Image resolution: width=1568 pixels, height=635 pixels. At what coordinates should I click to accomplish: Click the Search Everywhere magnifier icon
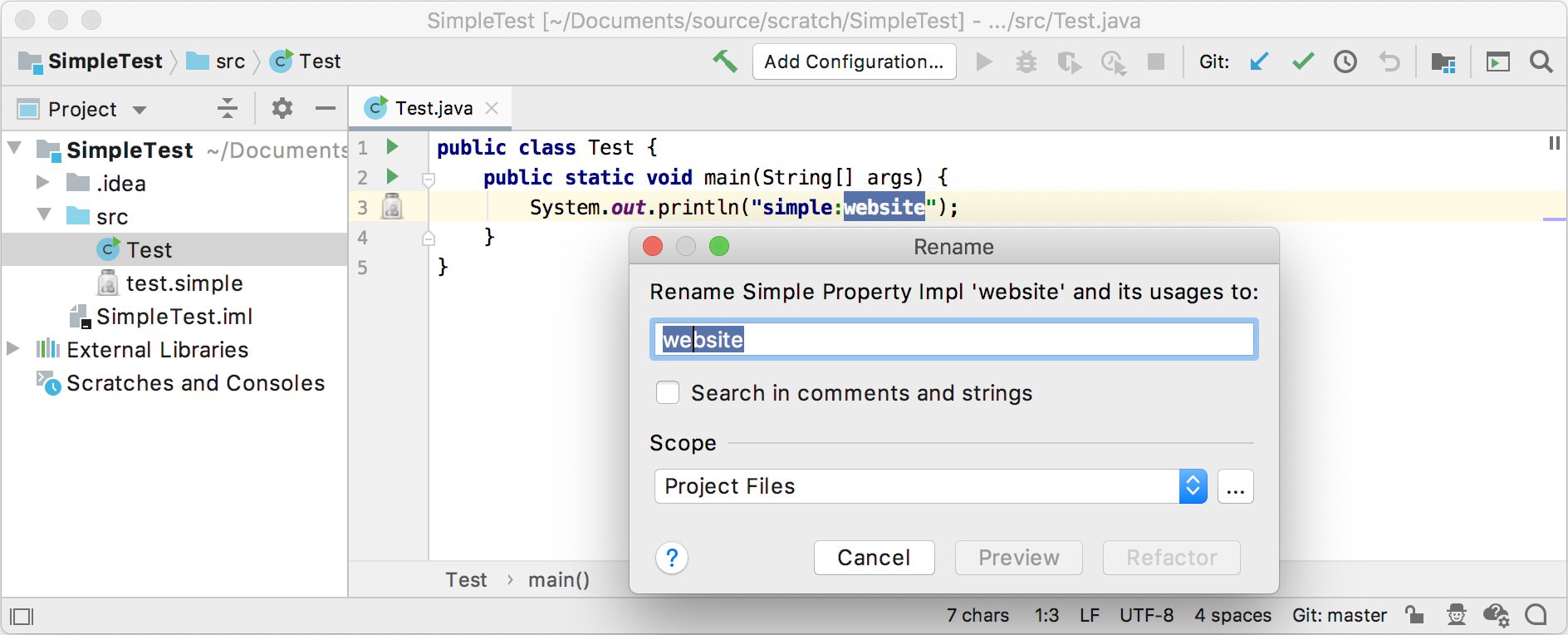[x=1541, y=62]
